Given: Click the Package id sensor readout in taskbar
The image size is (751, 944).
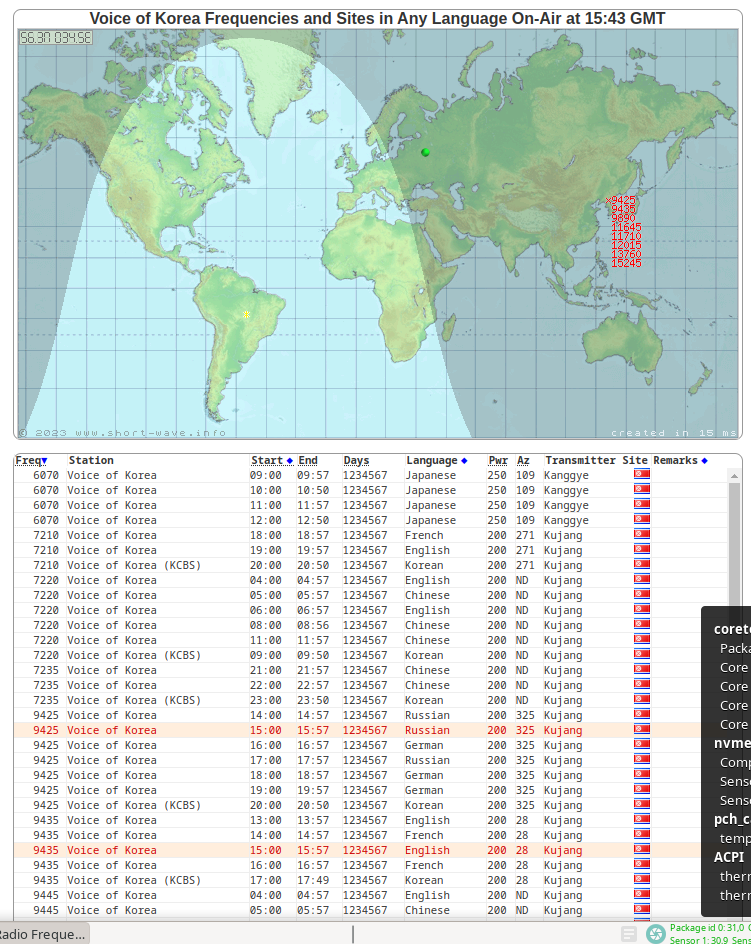Looking at the screenshot, I should tap(709, 928).
